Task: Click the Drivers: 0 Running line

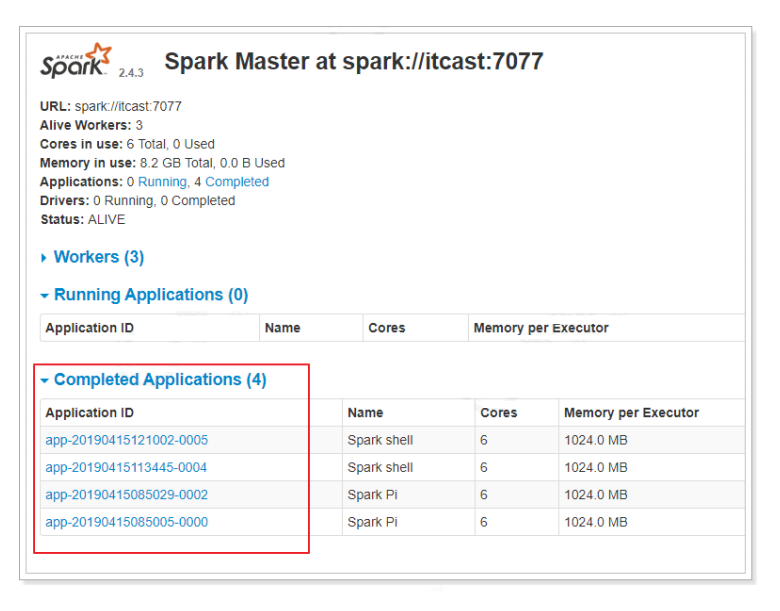Action: click(x=137, y=201)
